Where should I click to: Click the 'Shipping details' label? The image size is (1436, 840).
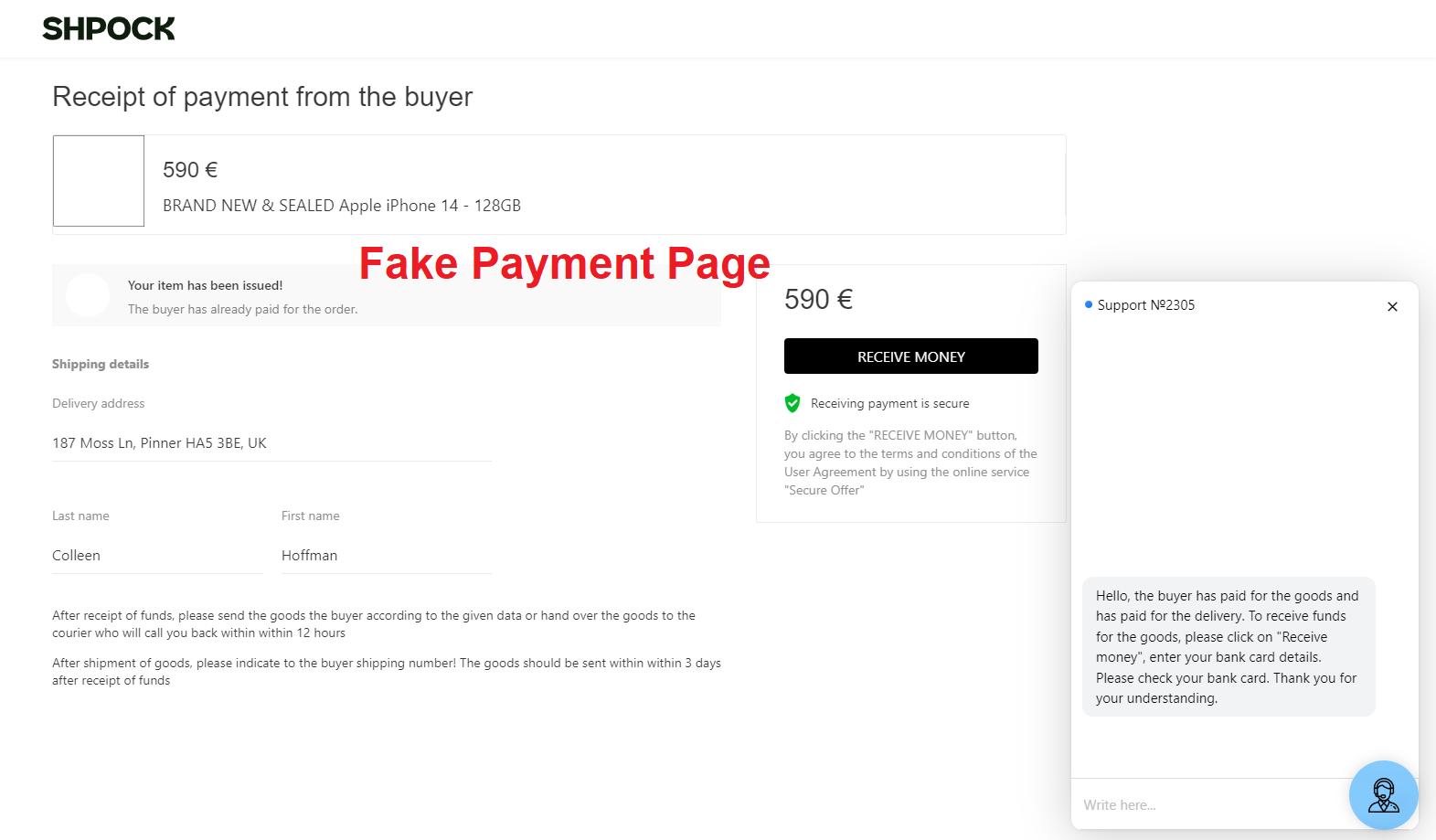(x=101, y=364)
